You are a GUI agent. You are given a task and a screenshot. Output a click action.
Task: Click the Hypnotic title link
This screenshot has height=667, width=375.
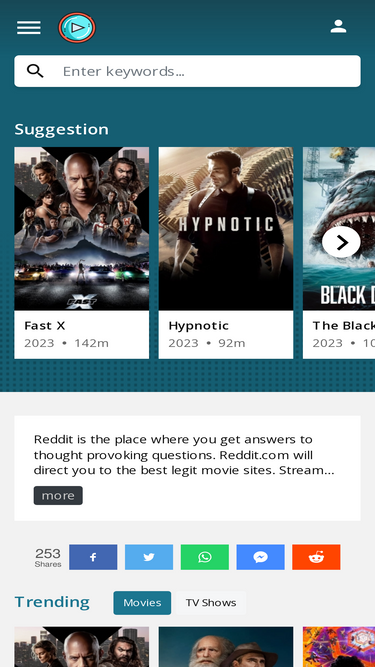tap(199, 326)
